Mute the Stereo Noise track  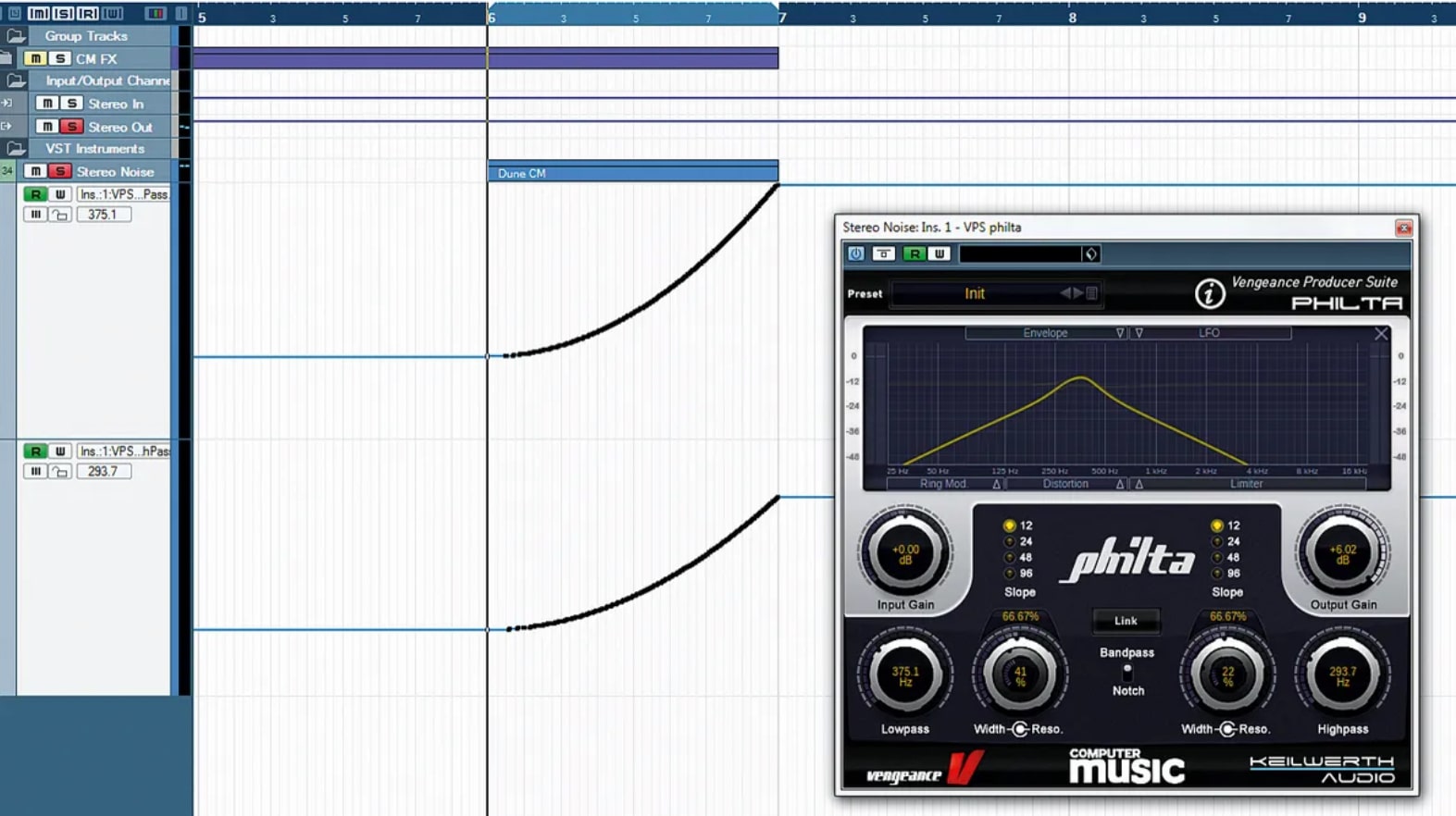[35, 171]
